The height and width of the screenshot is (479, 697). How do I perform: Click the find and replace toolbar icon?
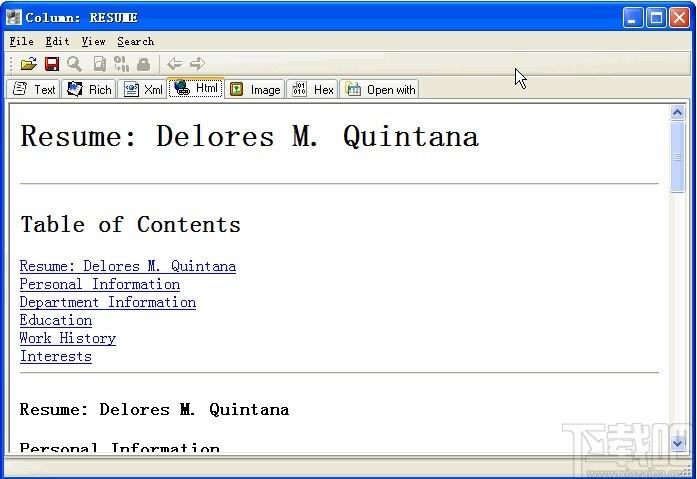[121, 64]
